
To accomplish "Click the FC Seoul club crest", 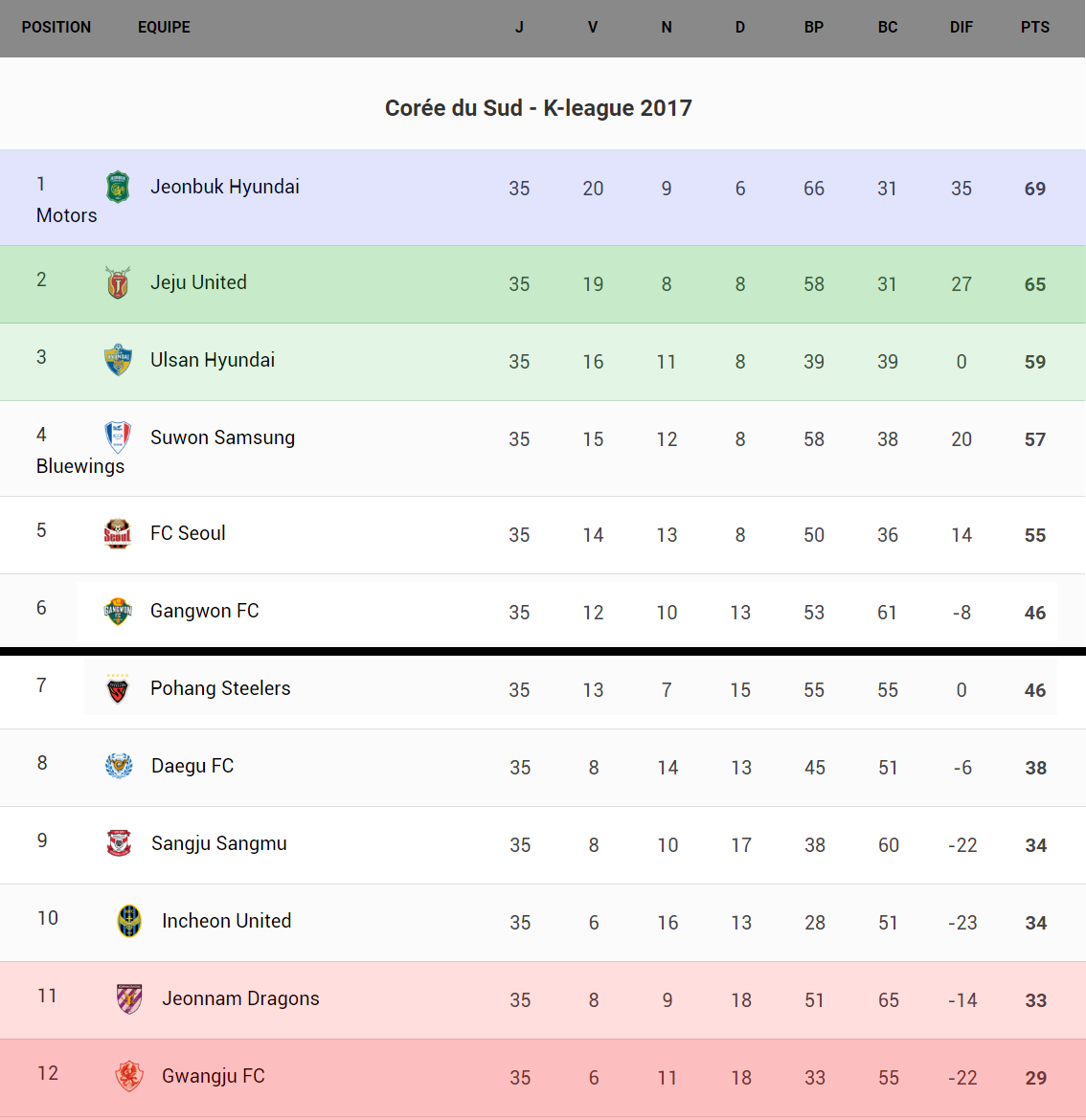I will [118, 533].
